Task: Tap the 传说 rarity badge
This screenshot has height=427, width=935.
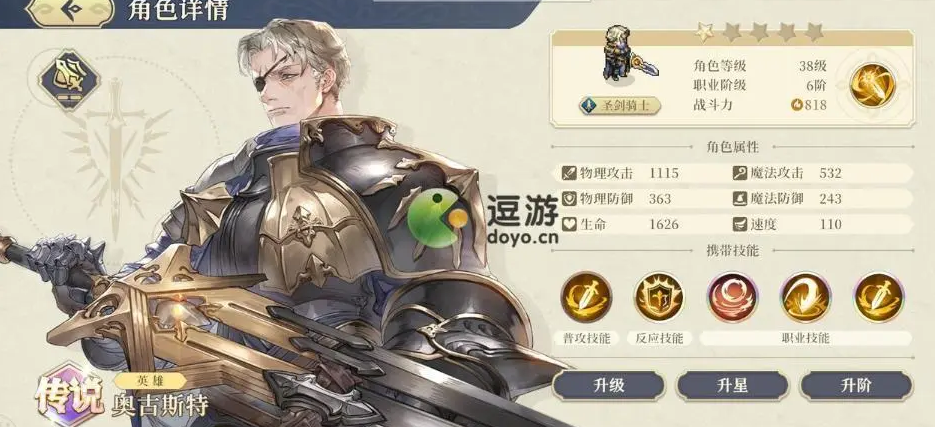Action: click(69, 394)
